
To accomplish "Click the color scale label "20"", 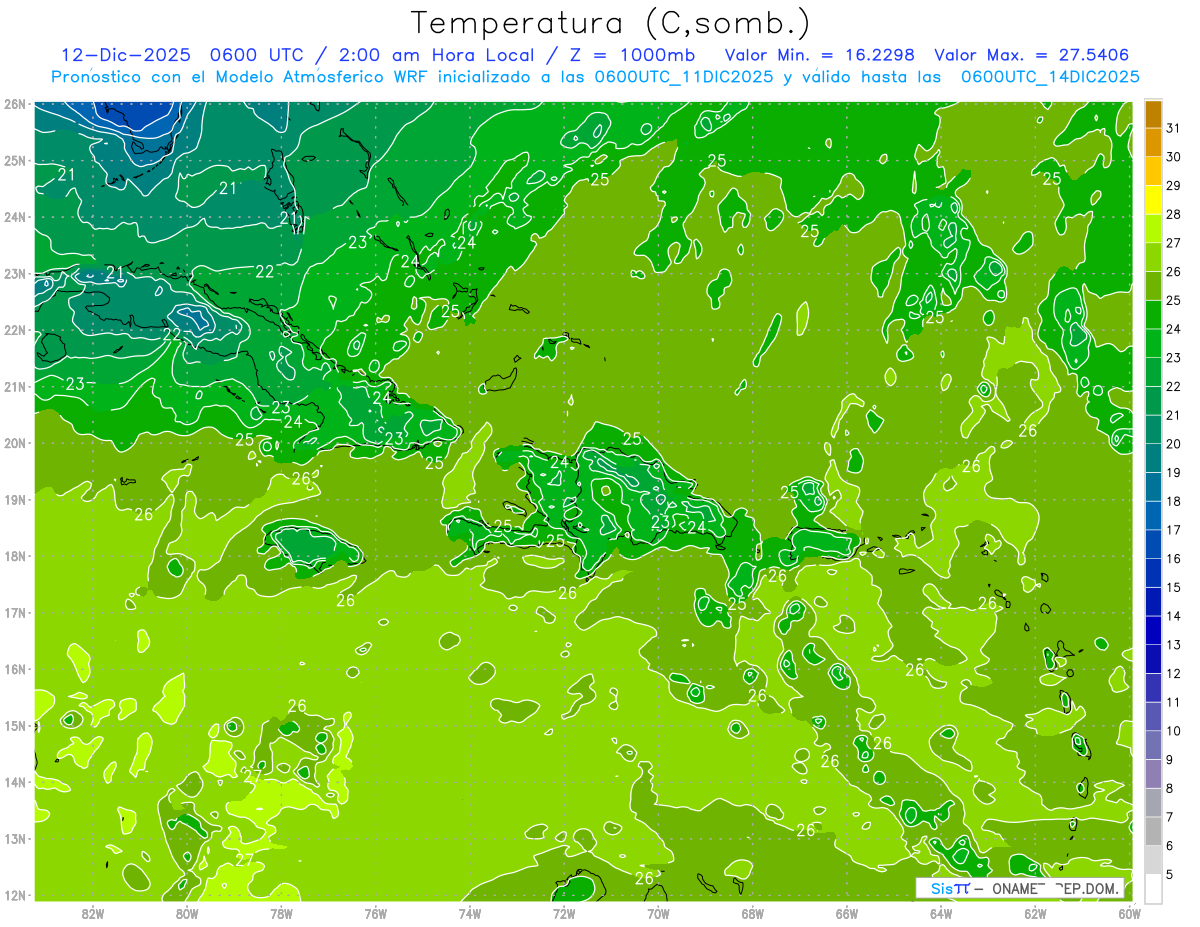I will point(1174,444).
